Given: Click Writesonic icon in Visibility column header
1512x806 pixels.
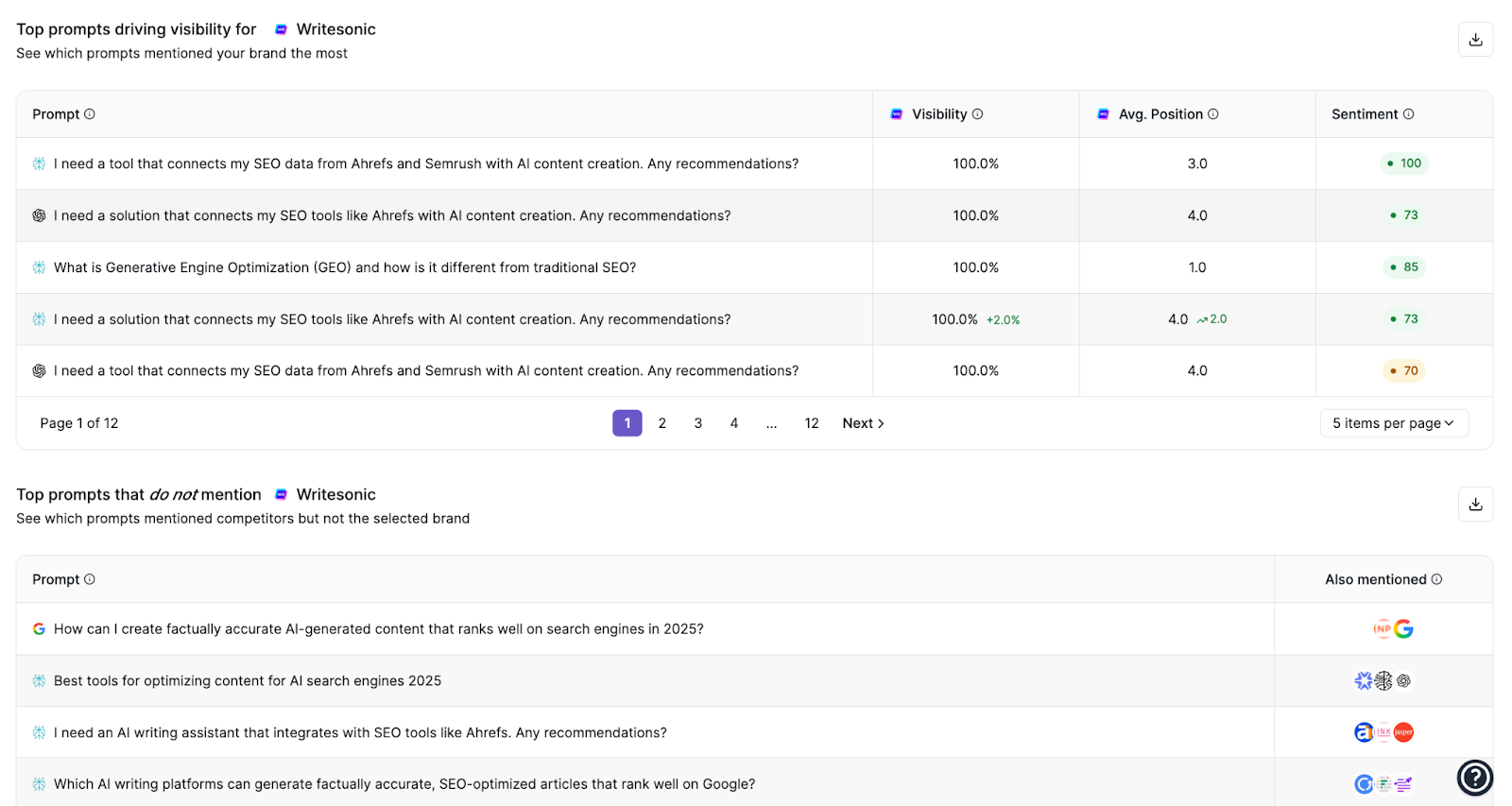Looking at the screenshot, I should 897,114.
